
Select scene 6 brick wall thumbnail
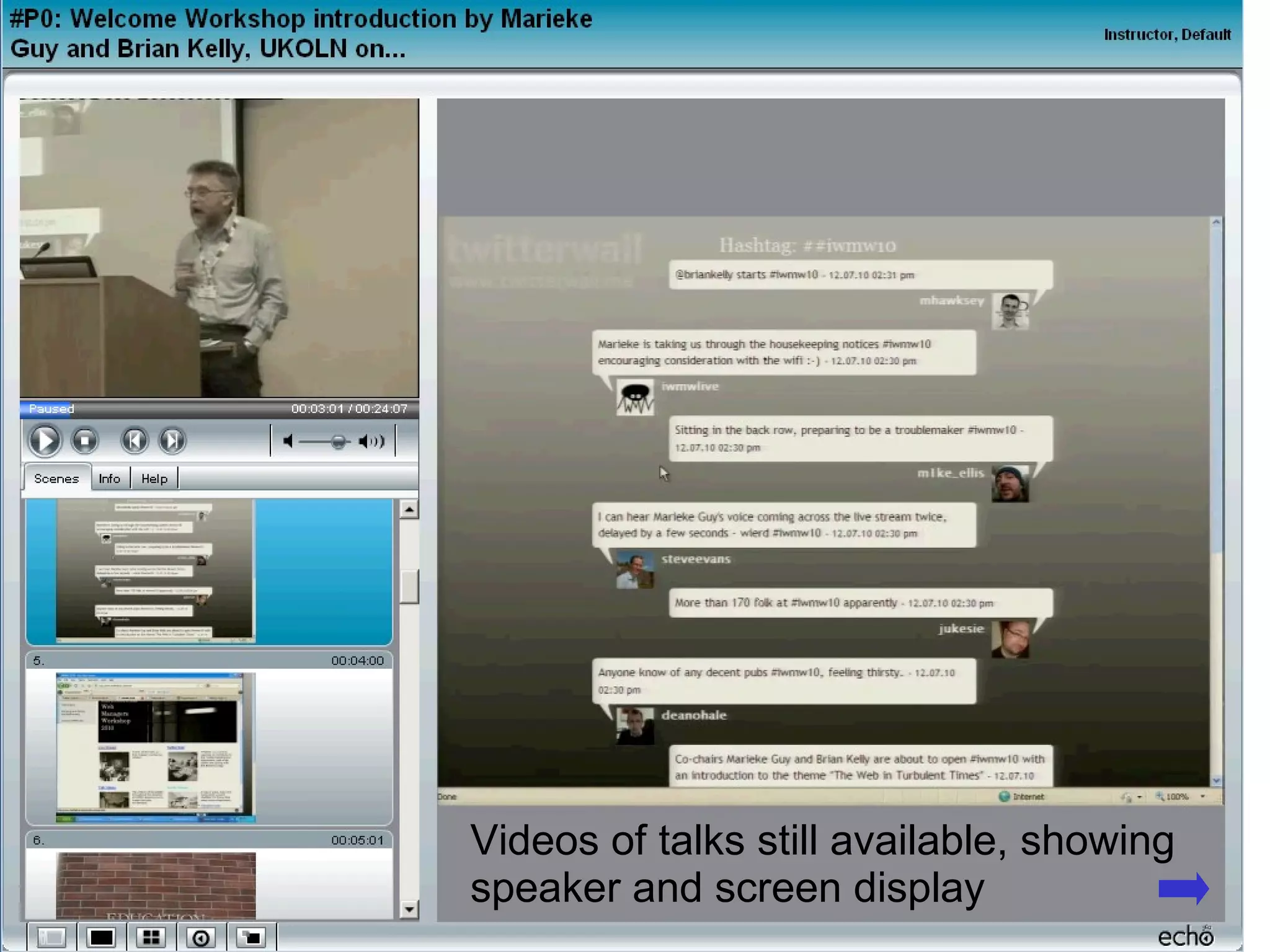point(155,884)
